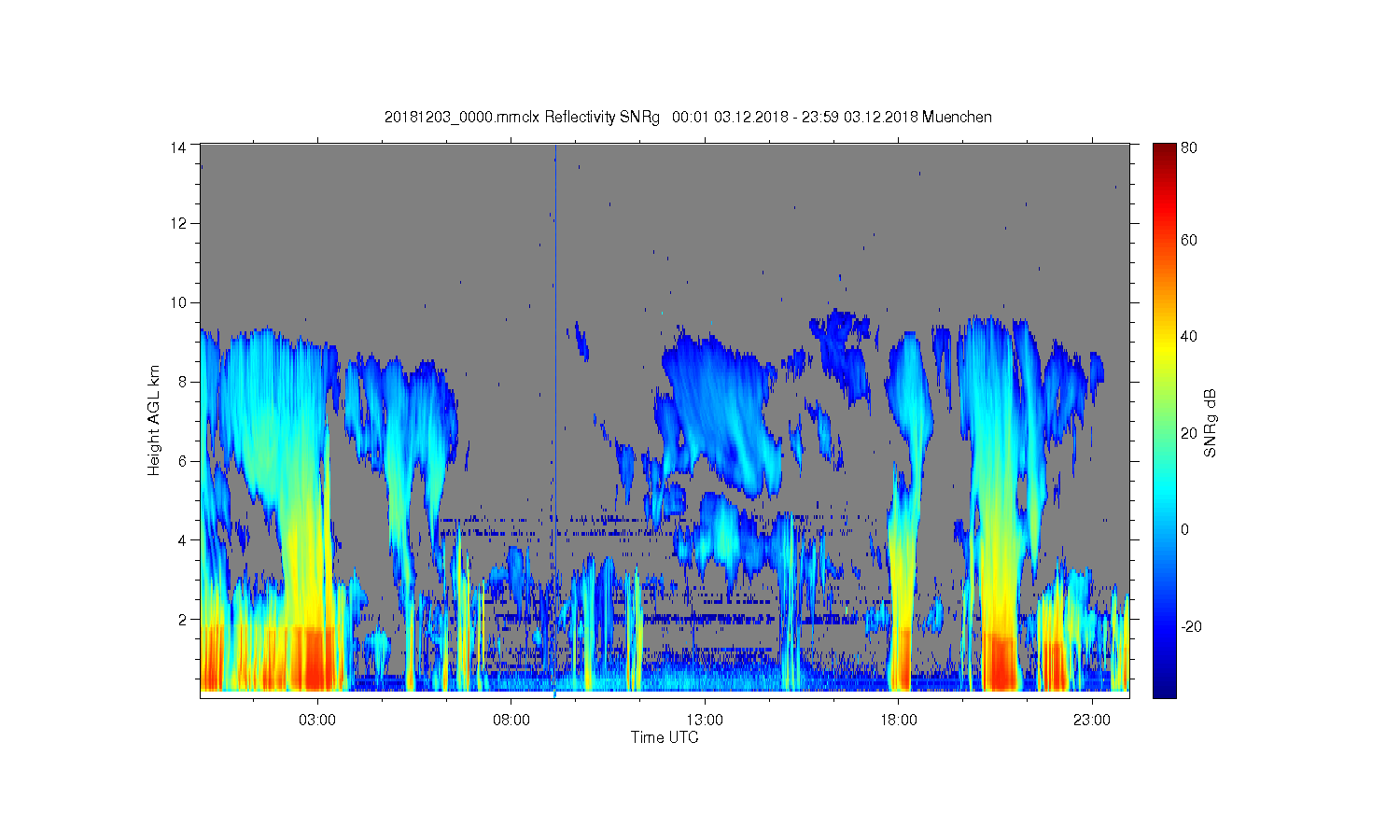Viewport: 1400px width, 840px height.
Task: Click the 14 km height tick label
Action: 178,147
